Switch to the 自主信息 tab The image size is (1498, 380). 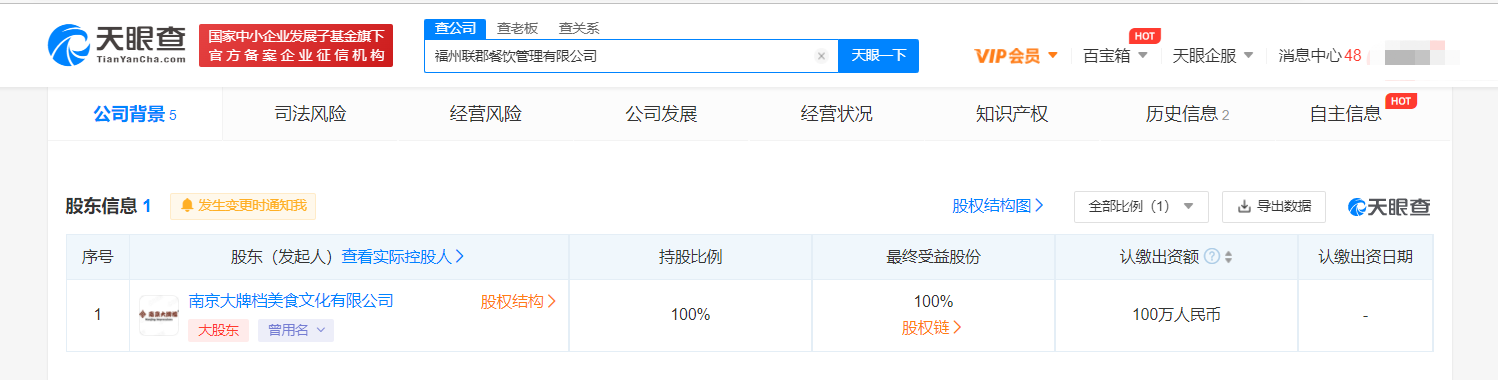point(1346,114)
